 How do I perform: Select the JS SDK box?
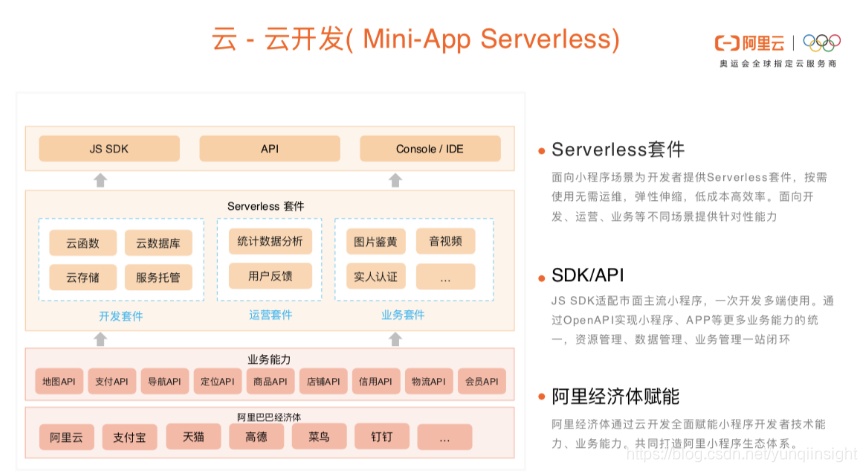109,149
